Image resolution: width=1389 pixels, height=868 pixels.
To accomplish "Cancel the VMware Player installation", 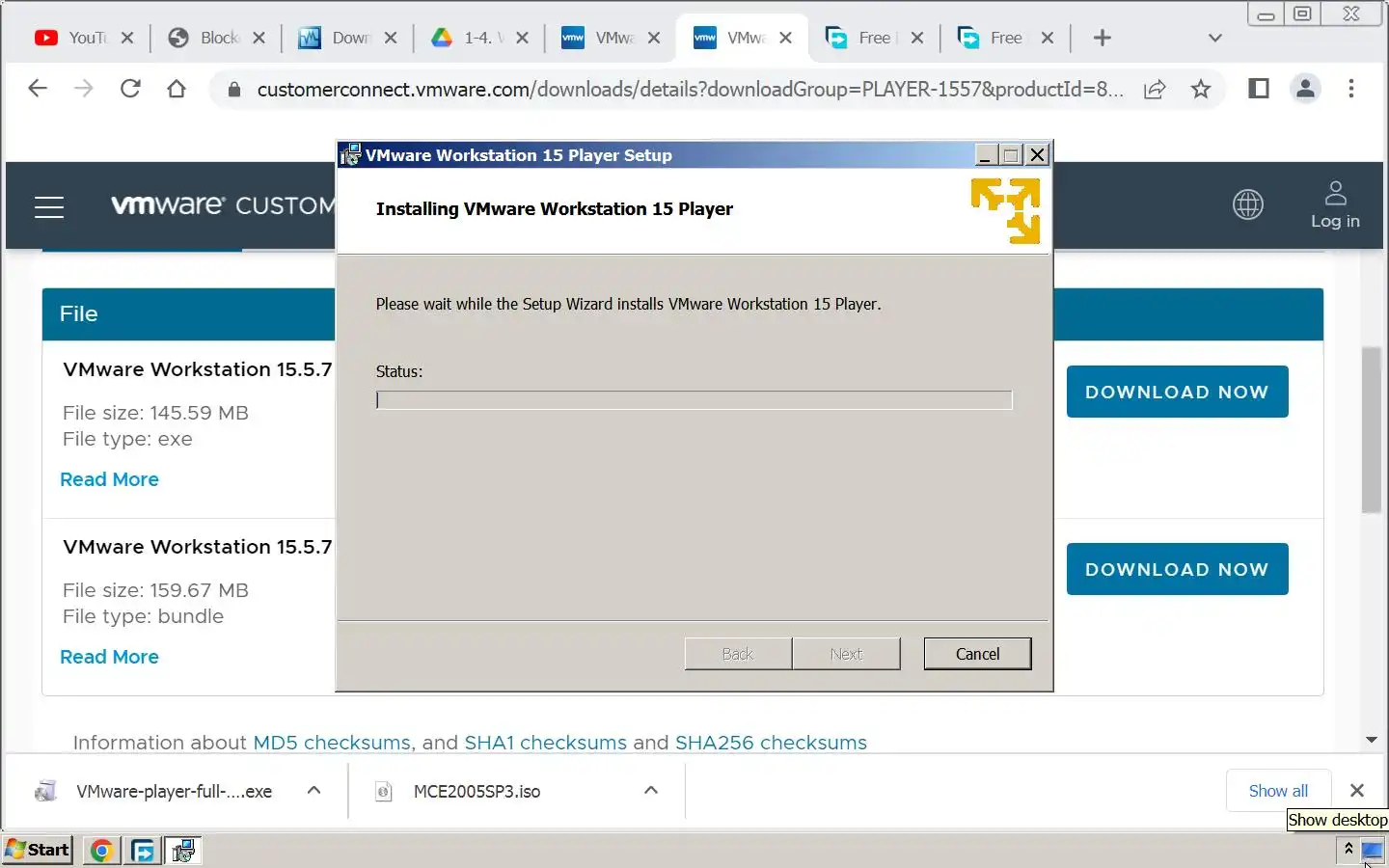I will (977, 654).
